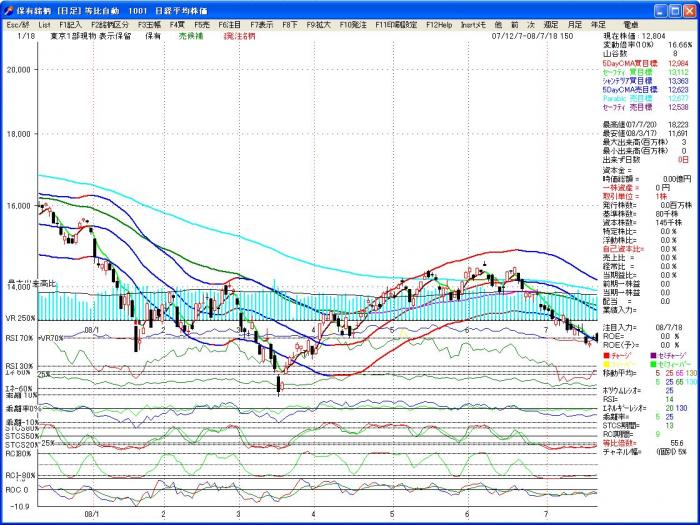Open the F7表示 display menu
The image size is (700, 525).
[262, 25]
